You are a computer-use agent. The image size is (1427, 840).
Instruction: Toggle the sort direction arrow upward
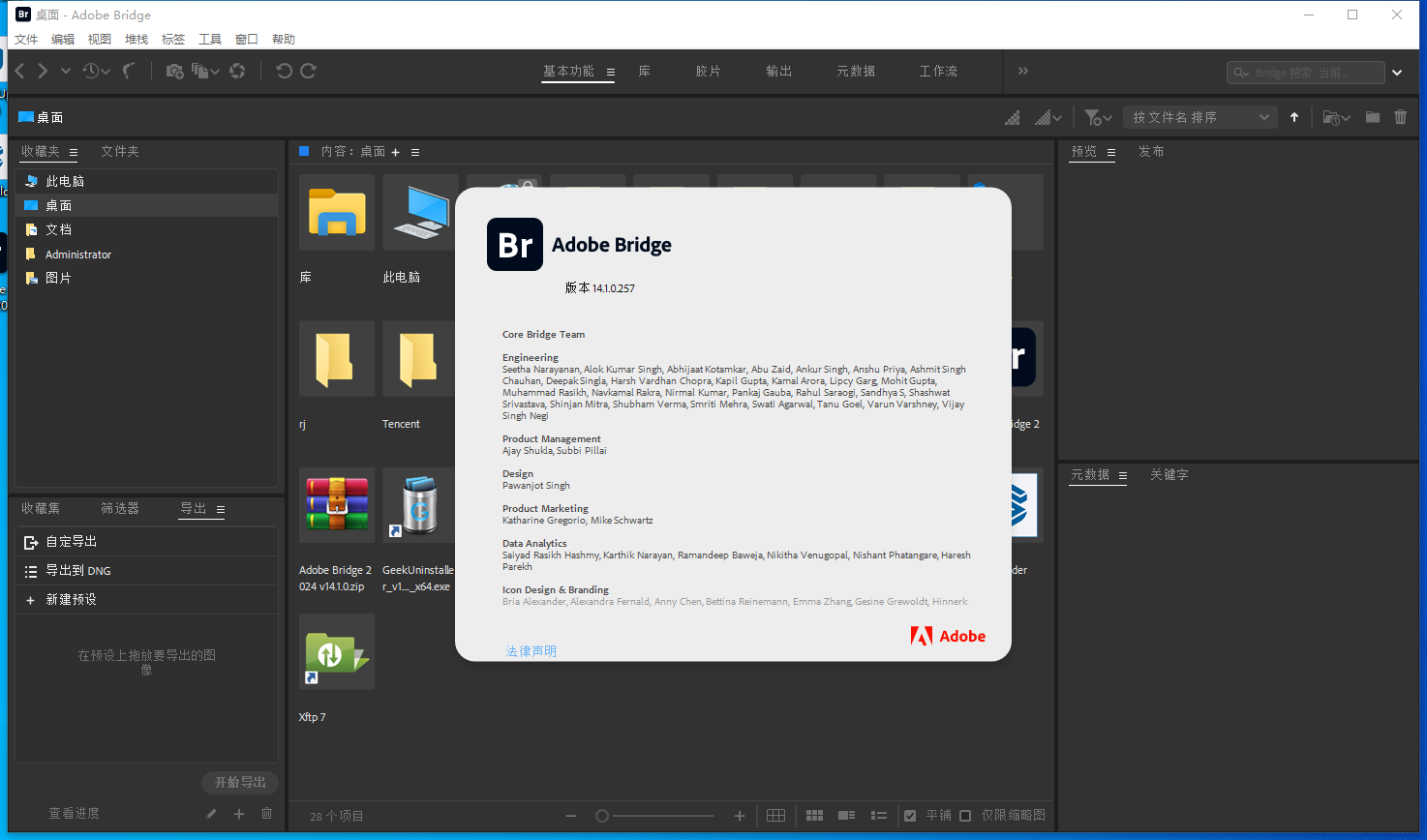pyautogui.click(x=1294, y=116)
